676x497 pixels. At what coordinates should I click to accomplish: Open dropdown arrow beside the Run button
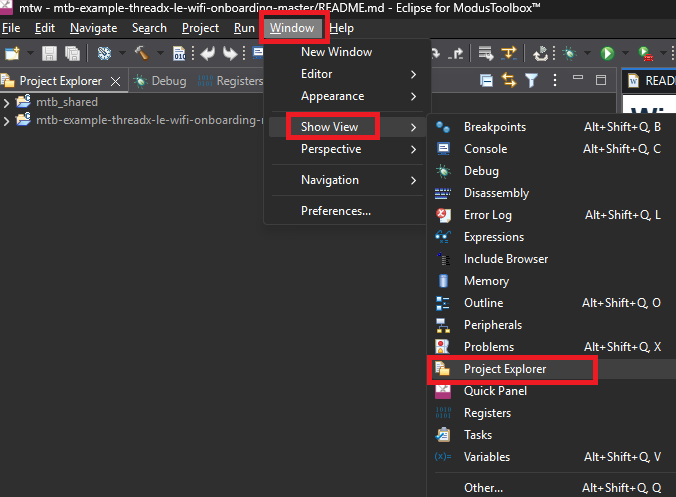point(623,53)
